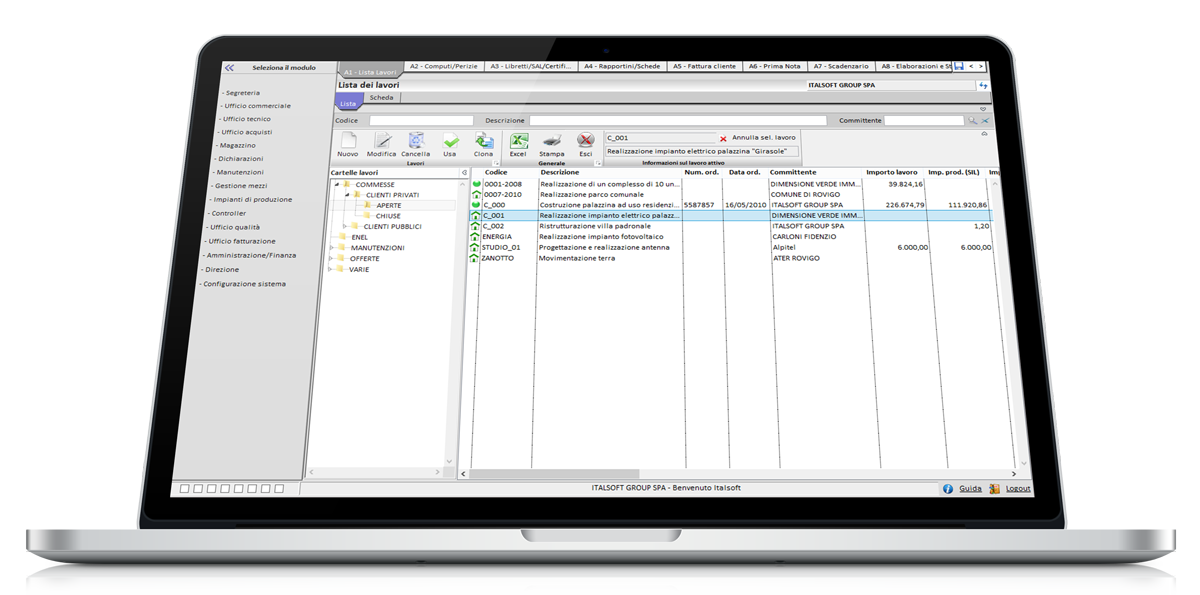Image resolution: width=1200 pixels, height=595 pixels.
Task: Click the red X Annulla sel. lavoro
Action: click(x=723, y=138)
